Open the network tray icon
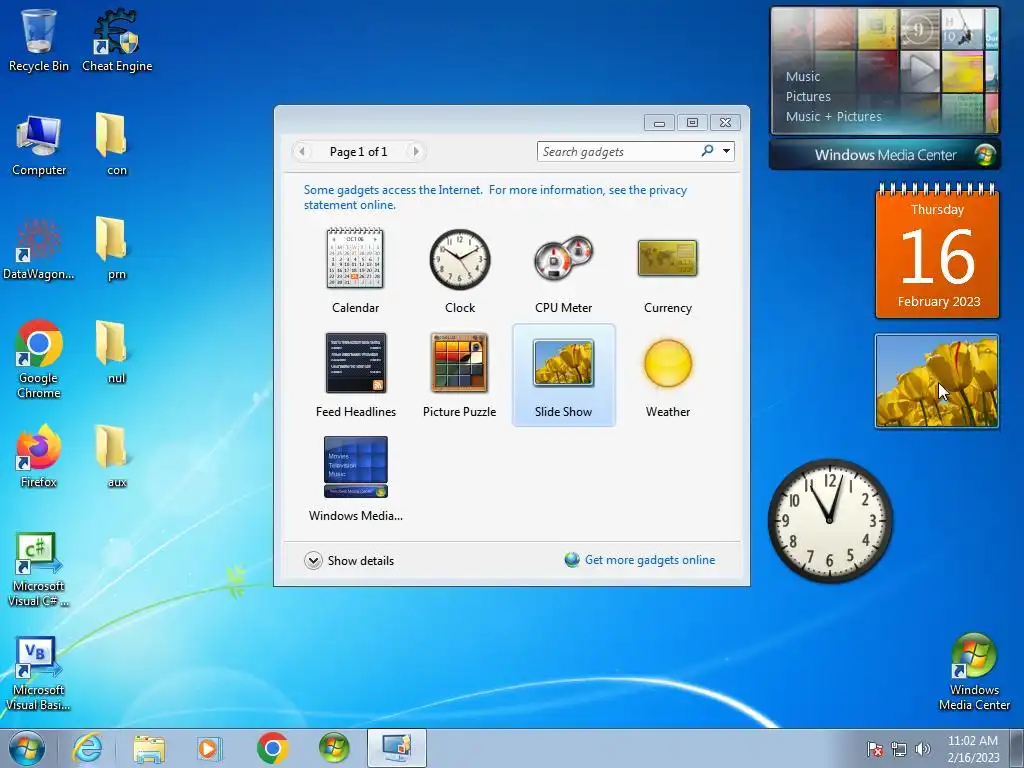The height and width of the screenshot is (768, 1024). 899,749
